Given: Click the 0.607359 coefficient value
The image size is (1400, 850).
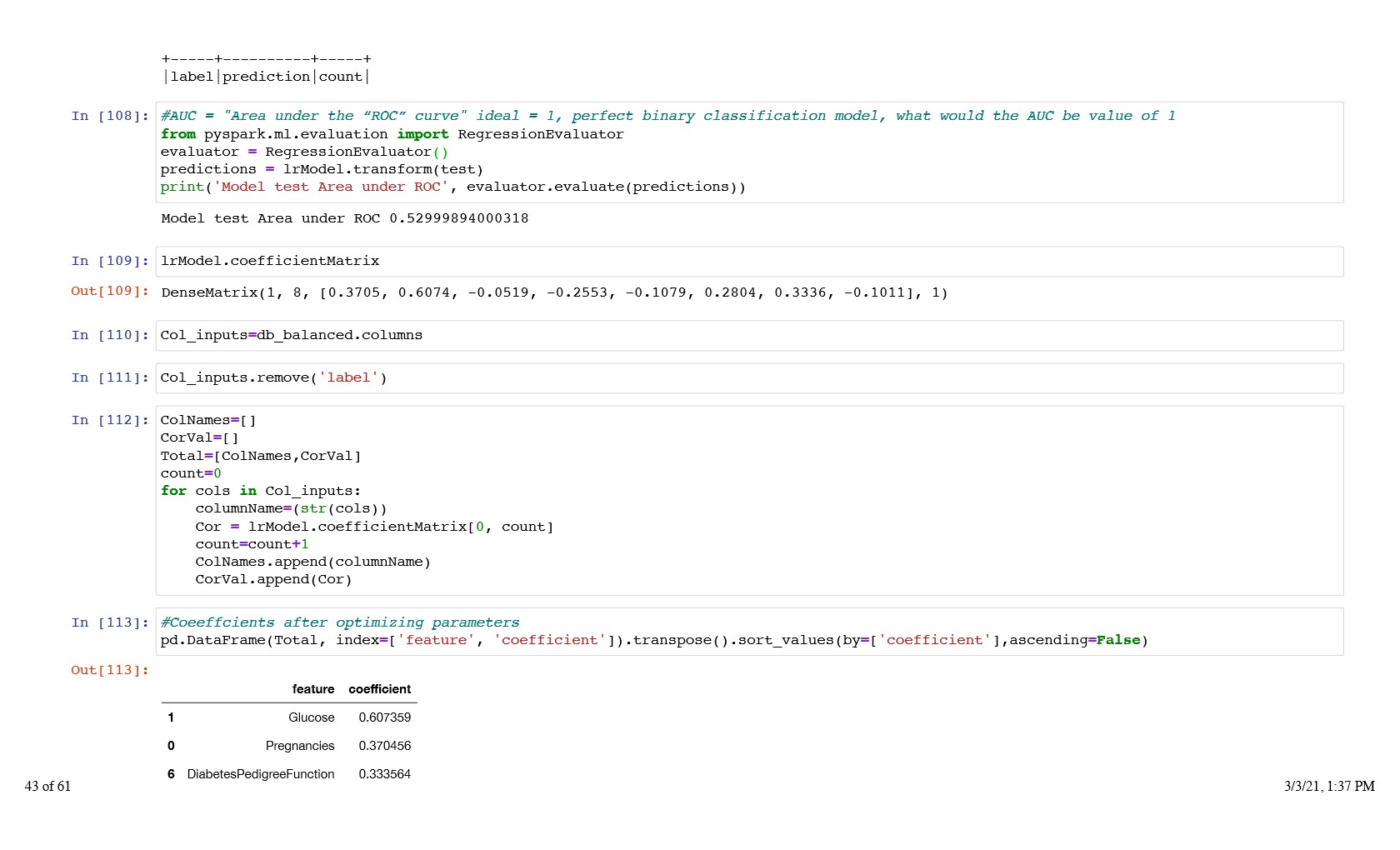Looking at the screenshot, I should pyautogui.click(x=384, y=717).
